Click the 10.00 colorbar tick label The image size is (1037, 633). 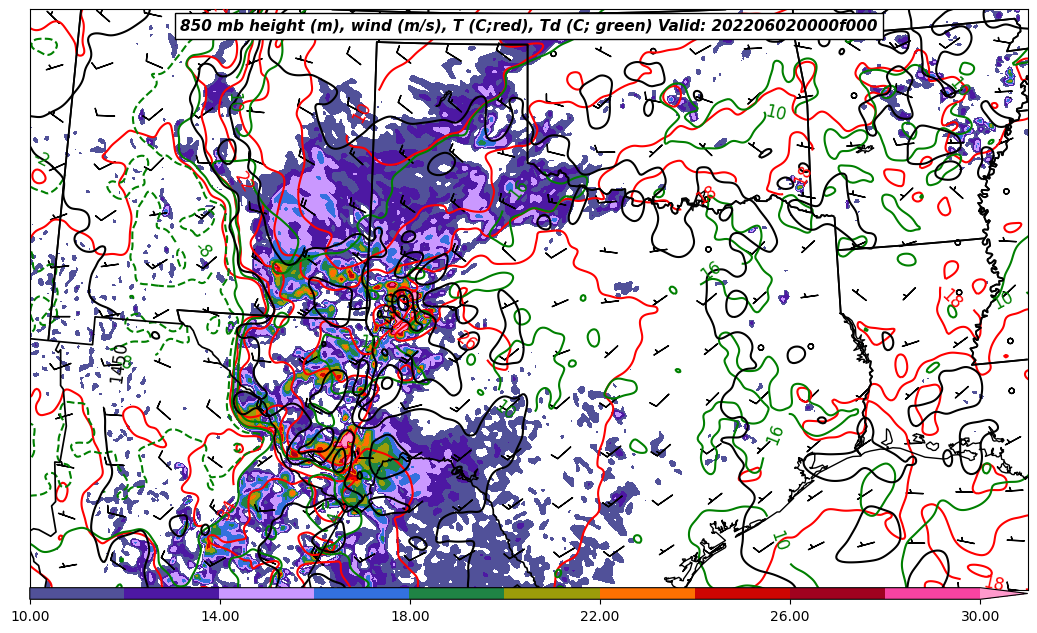point(30,616)
